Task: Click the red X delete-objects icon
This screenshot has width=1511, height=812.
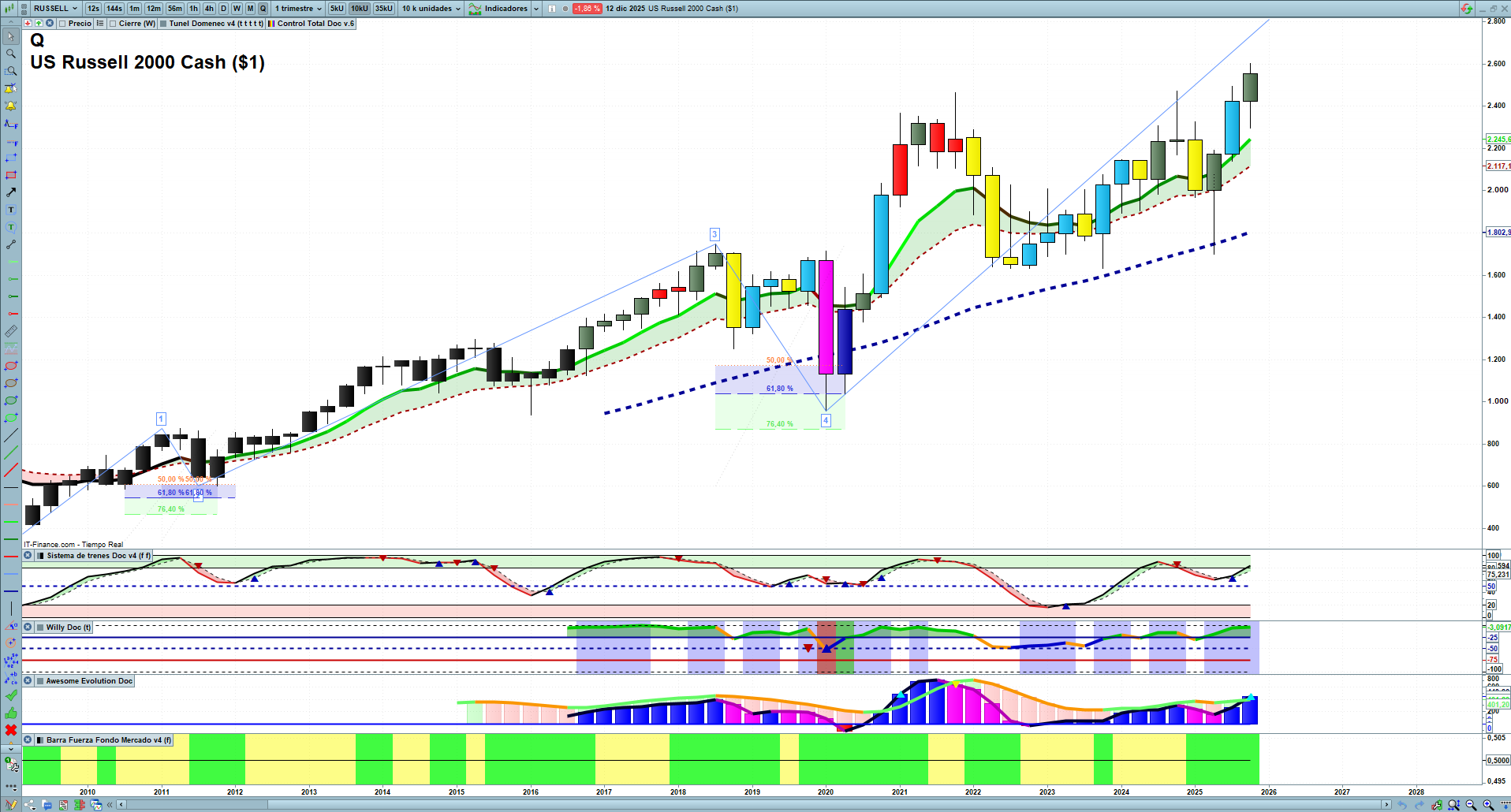Action: (11, 730)
